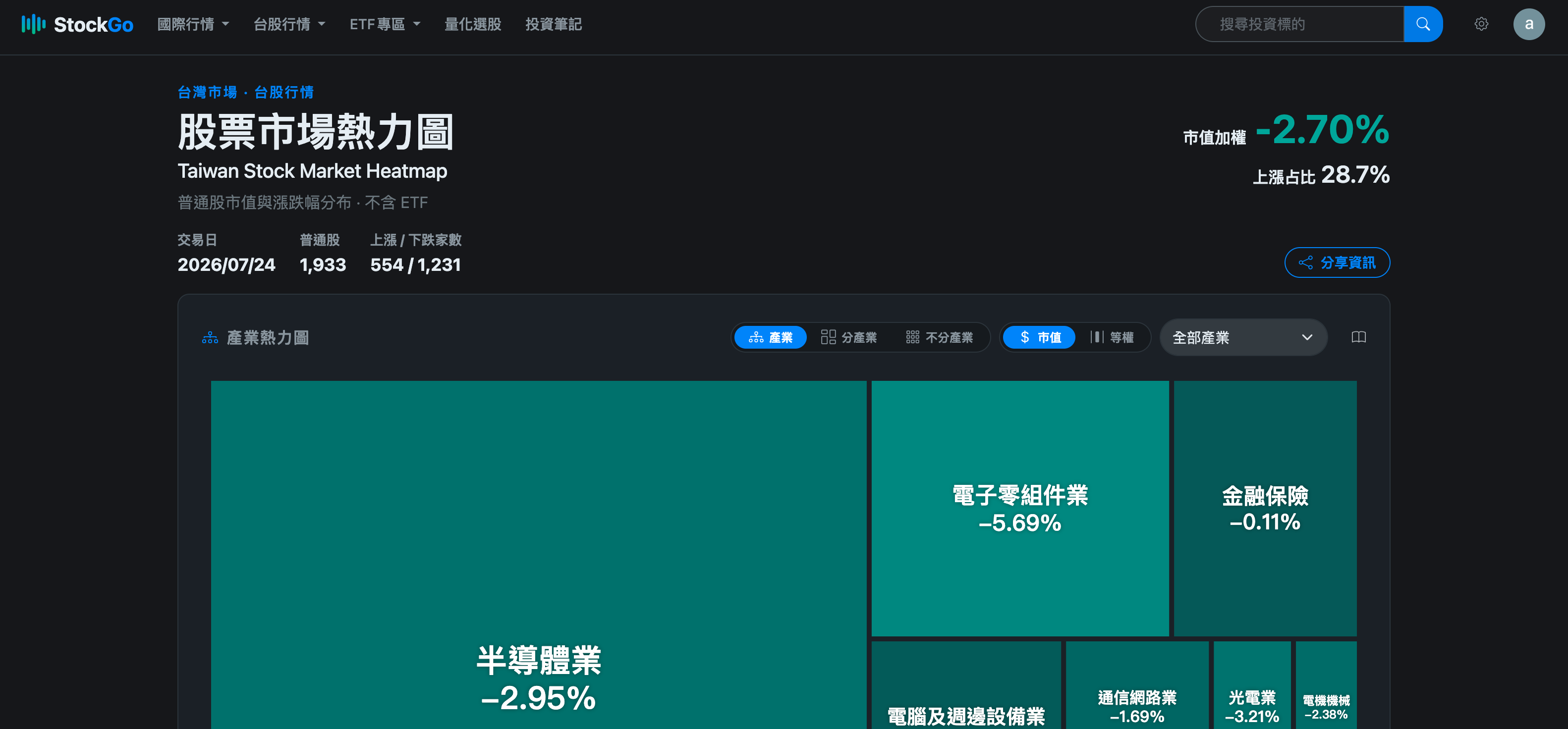Click the 光電業 heatmap tile
This screenshot has width=1568, height=729.
pyautogui.click(x=1252, y=685)
